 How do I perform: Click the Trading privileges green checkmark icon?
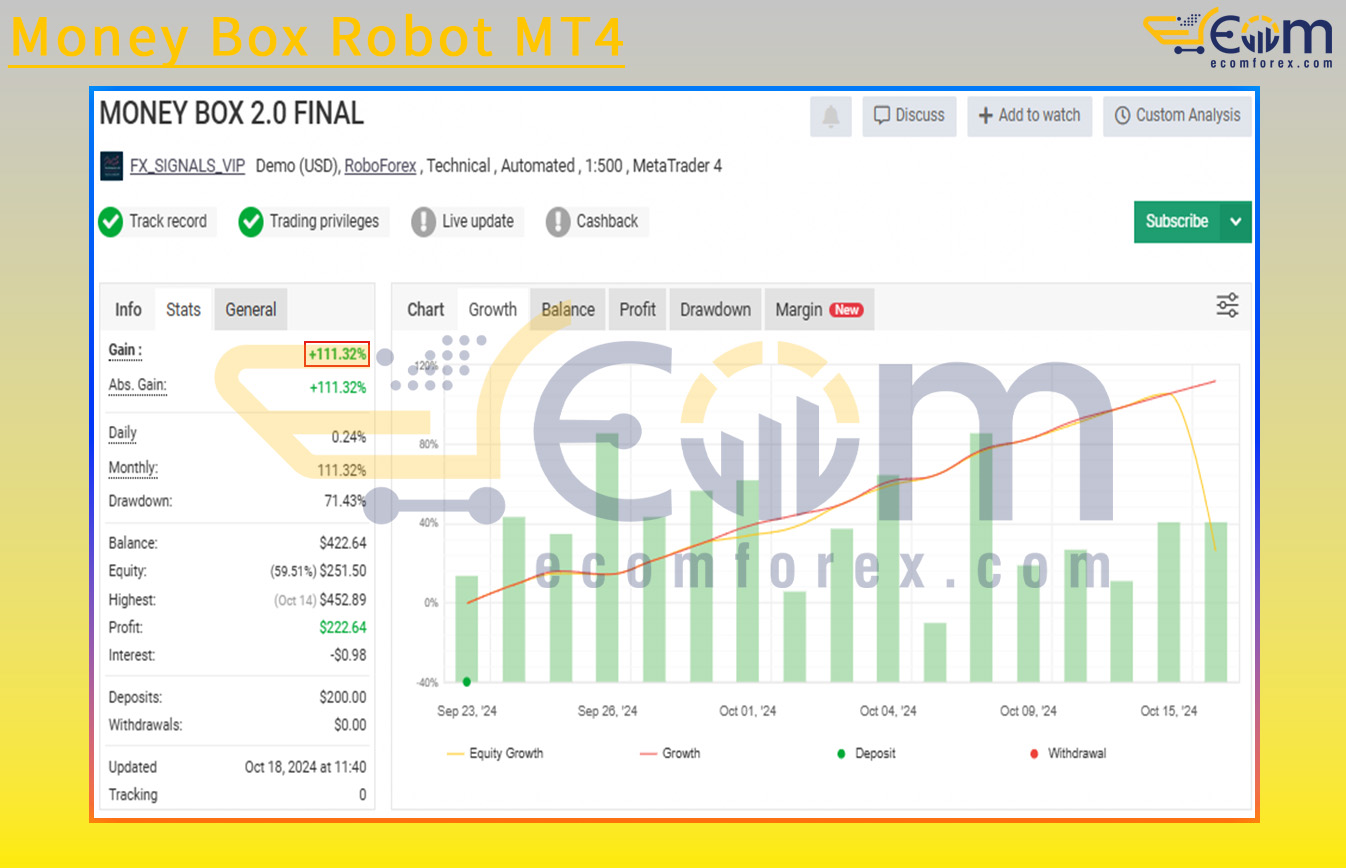(x=251, y=221)
